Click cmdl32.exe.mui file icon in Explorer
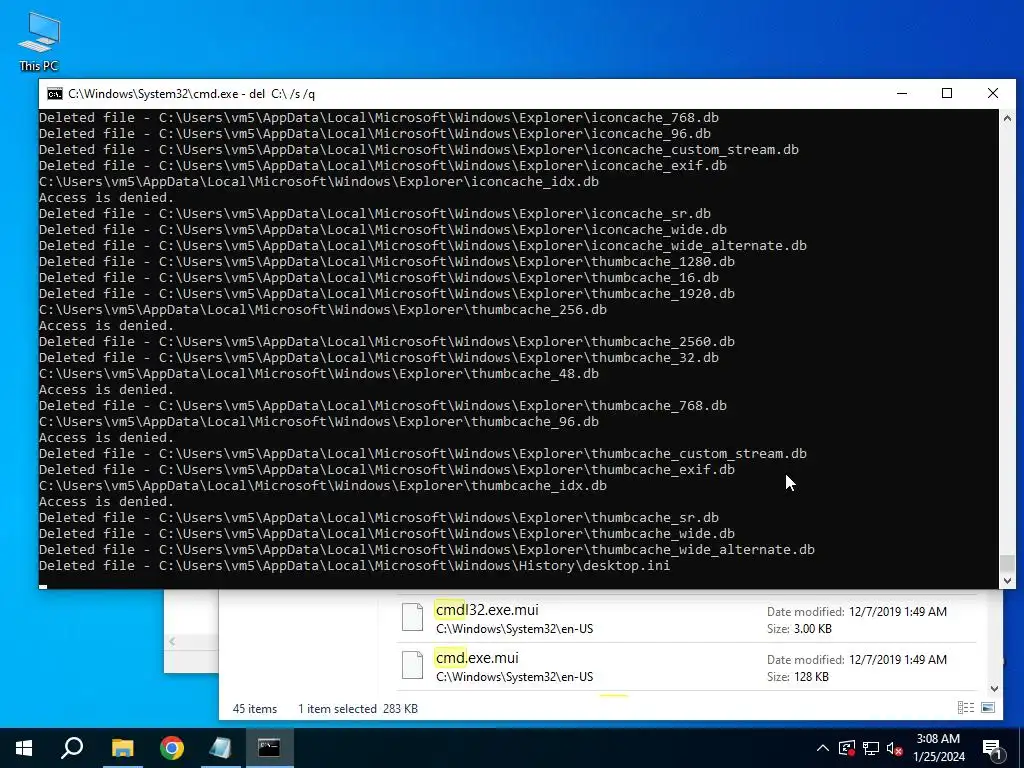Viewport: 1024px width, 768px height. tap(412, 617)
